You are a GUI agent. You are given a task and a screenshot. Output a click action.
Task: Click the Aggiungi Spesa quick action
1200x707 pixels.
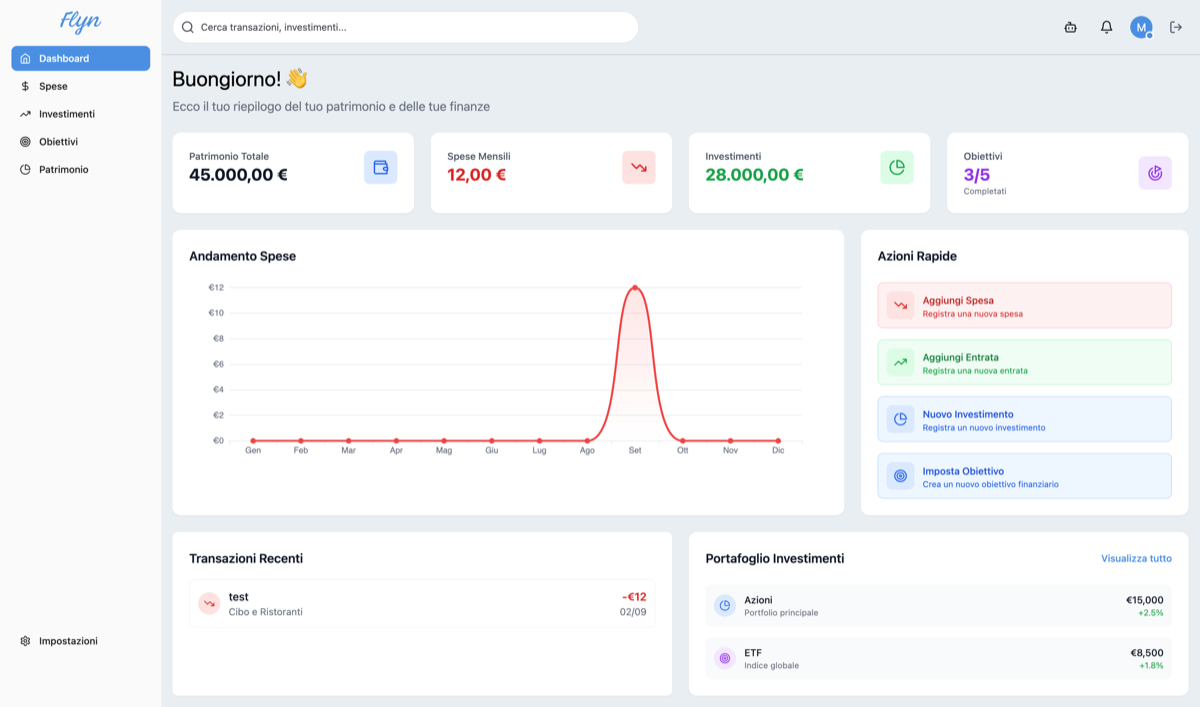coord(1024,305)
